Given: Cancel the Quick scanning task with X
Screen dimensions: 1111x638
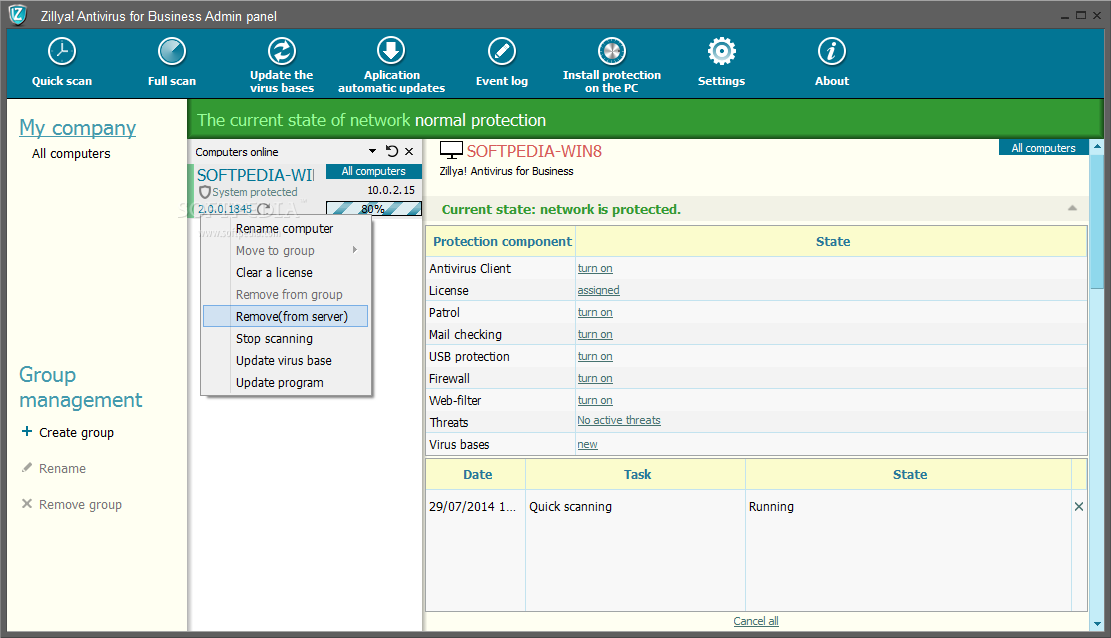Looking at the screenshot, I should click(1078, 506).
